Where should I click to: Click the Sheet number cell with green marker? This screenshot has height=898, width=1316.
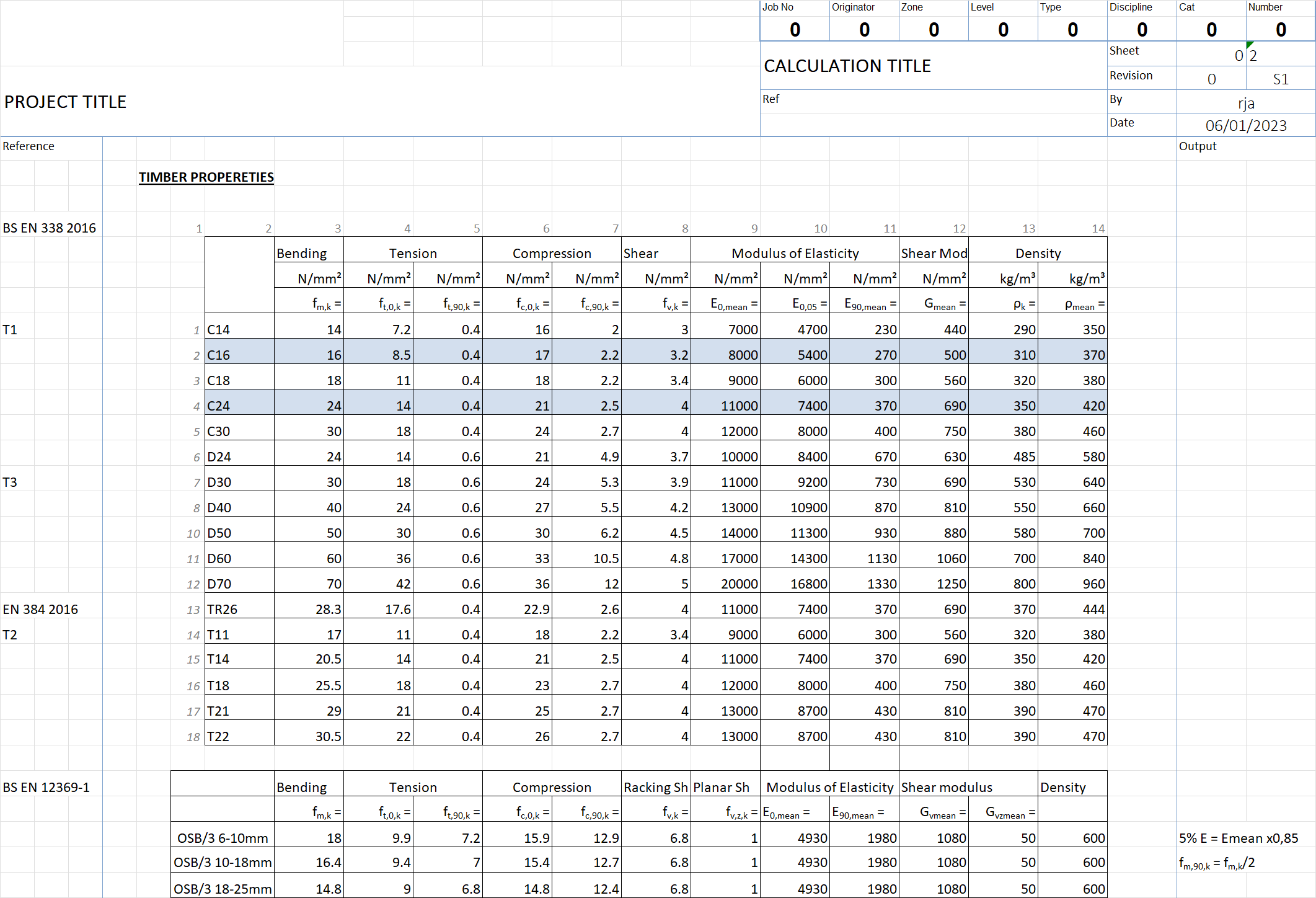pyautogui.click(x=1281, y=55)
